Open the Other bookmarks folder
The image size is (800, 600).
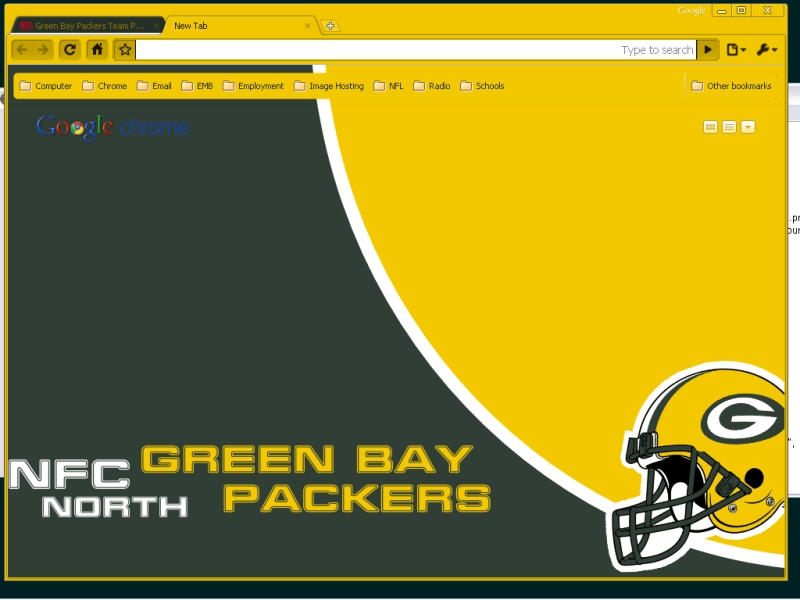tap(733, 86)
